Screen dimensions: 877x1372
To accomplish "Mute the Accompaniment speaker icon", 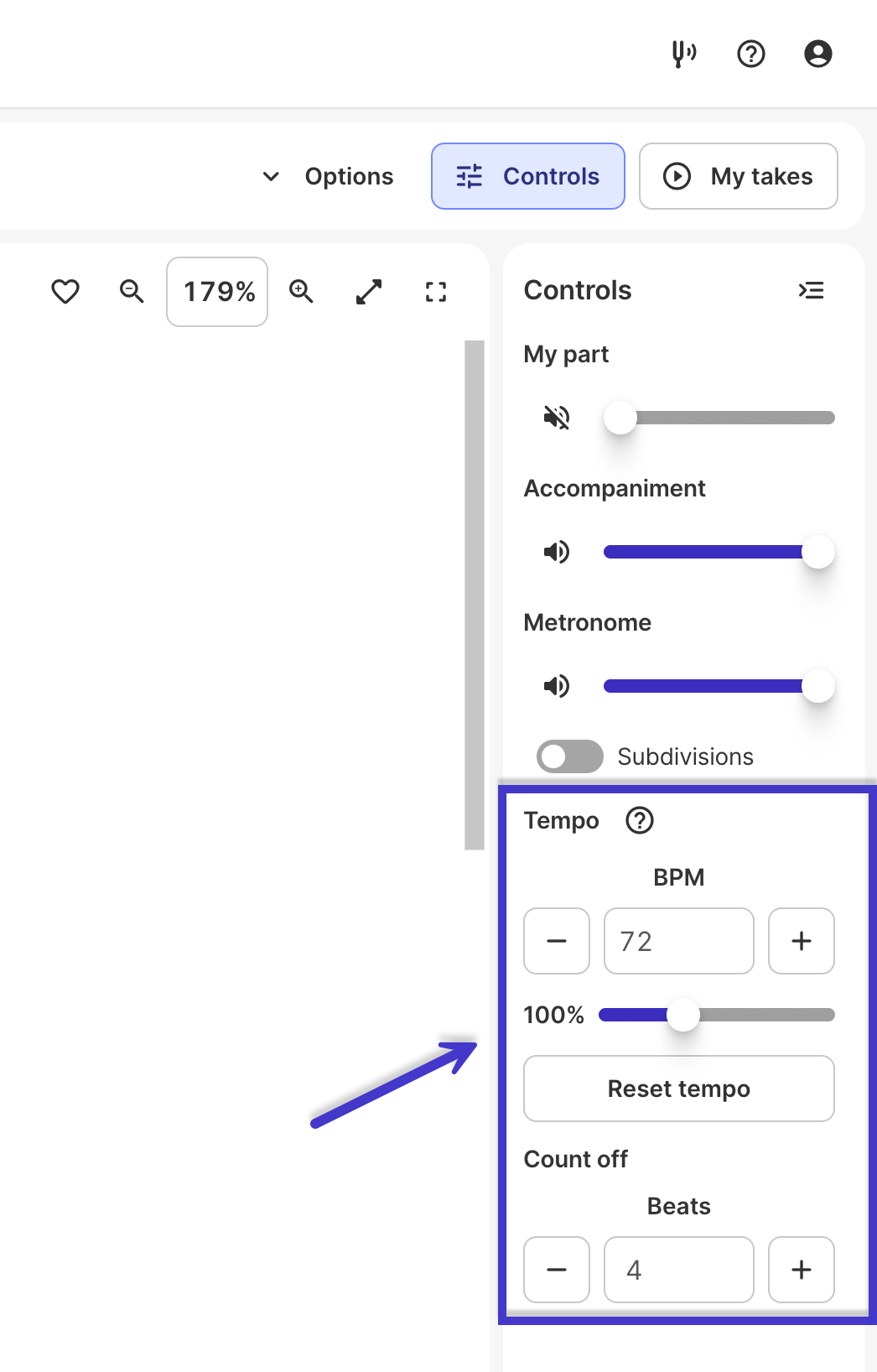I will pyautogui.click(x=557, y=552).
